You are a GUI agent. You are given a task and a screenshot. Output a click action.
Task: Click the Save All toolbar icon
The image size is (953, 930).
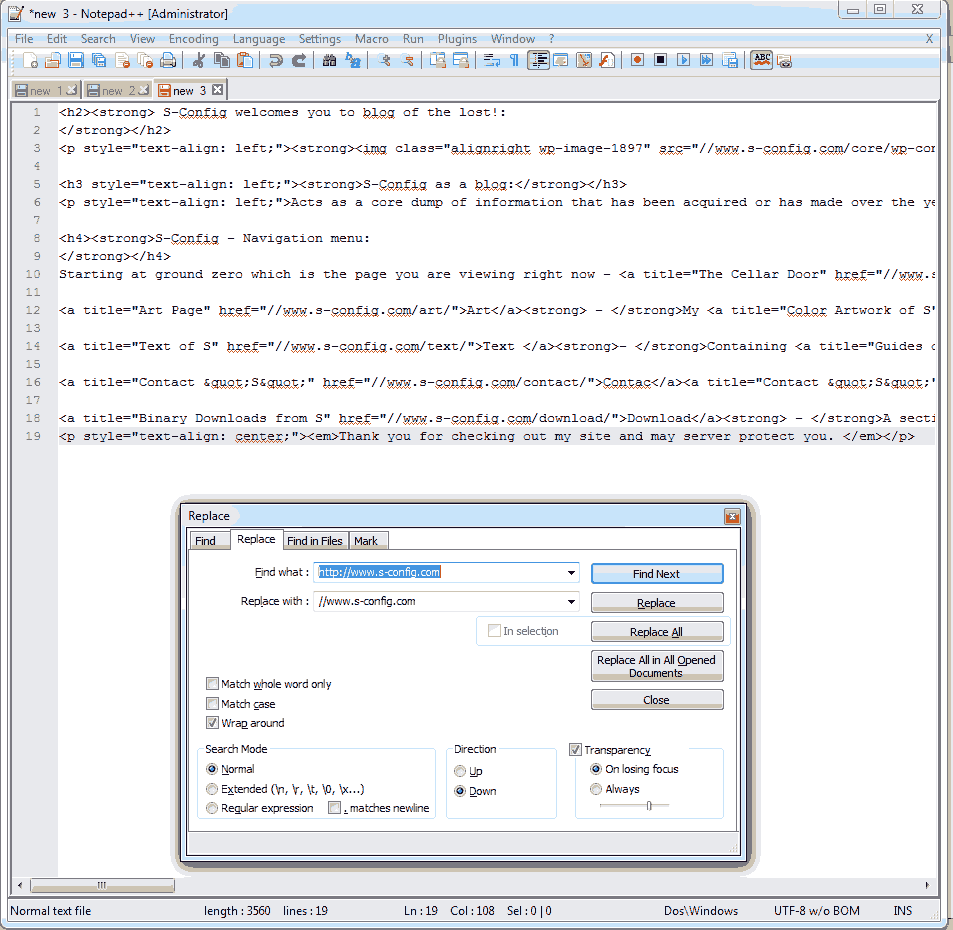[x=98, y=60]
